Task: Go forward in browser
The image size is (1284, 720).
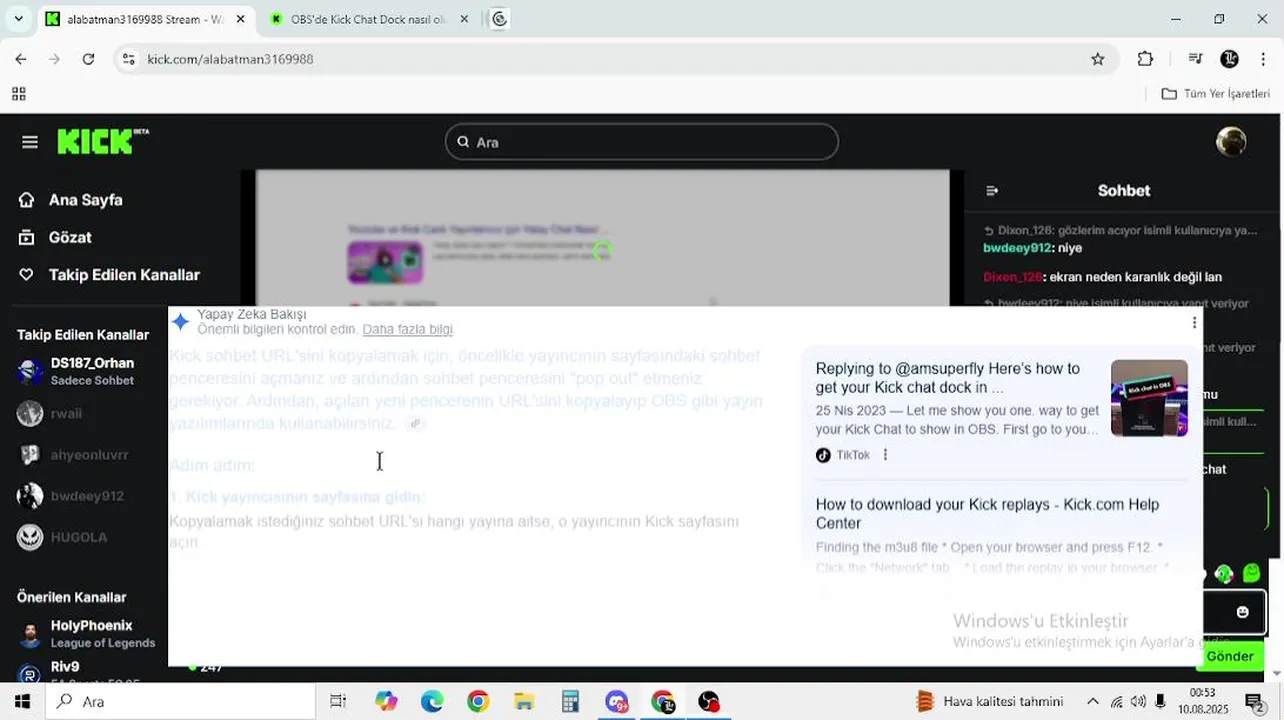Action: click(x=54, y=59)
